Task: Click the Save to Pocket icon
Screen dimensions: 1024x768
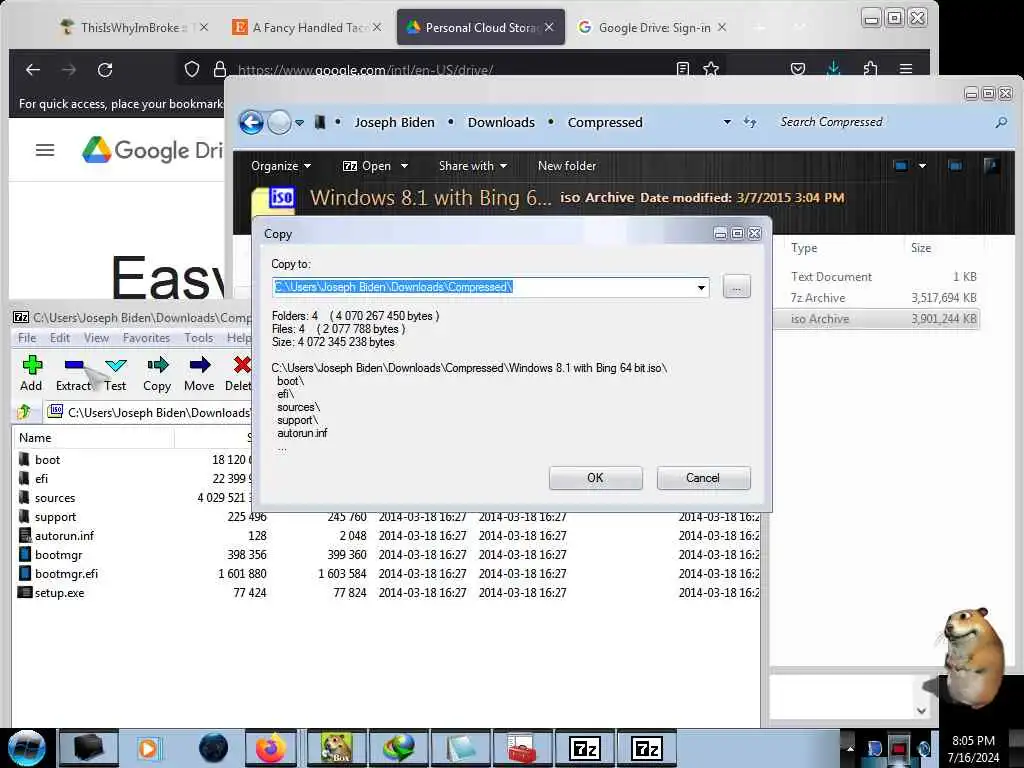Action: coord(797,69)
